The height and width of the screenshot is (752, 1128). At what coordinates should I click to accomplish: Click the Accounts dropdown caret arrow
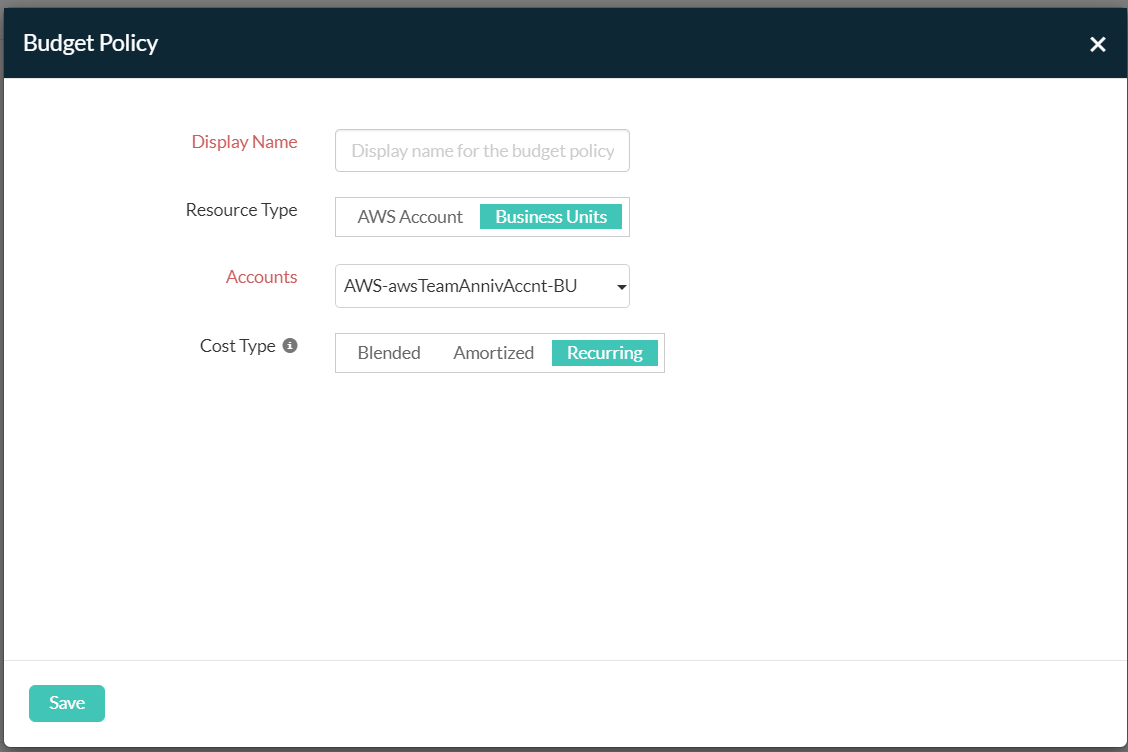pyautogui.click(x=621, y=287)
